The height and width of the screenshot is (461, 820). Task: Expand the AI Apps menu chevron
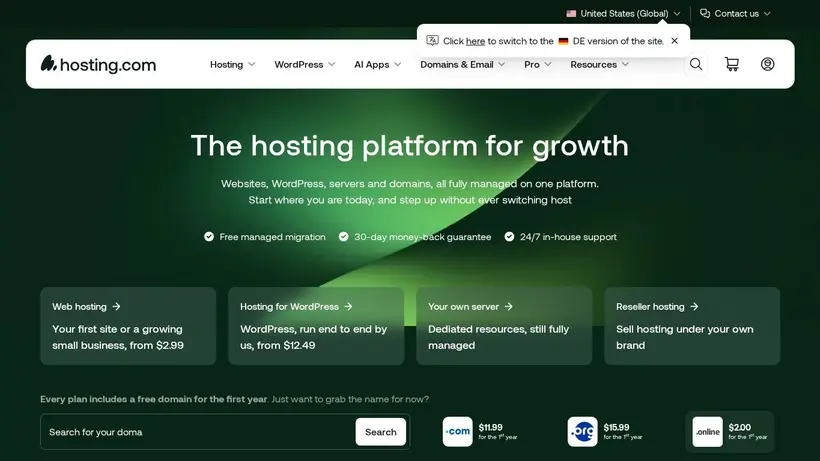coord(397,64)
